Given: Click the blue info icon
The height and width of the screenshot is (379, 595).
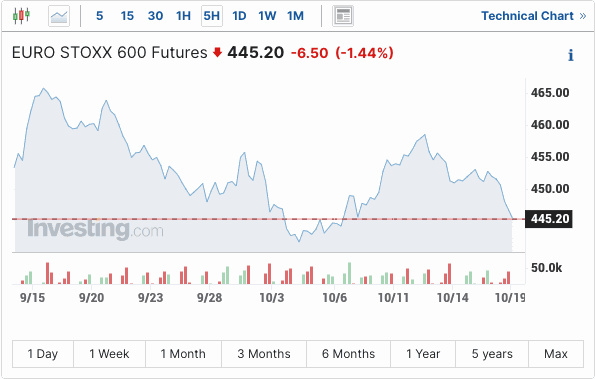Looking at the screenshot, I should click(x=570, y=55).
